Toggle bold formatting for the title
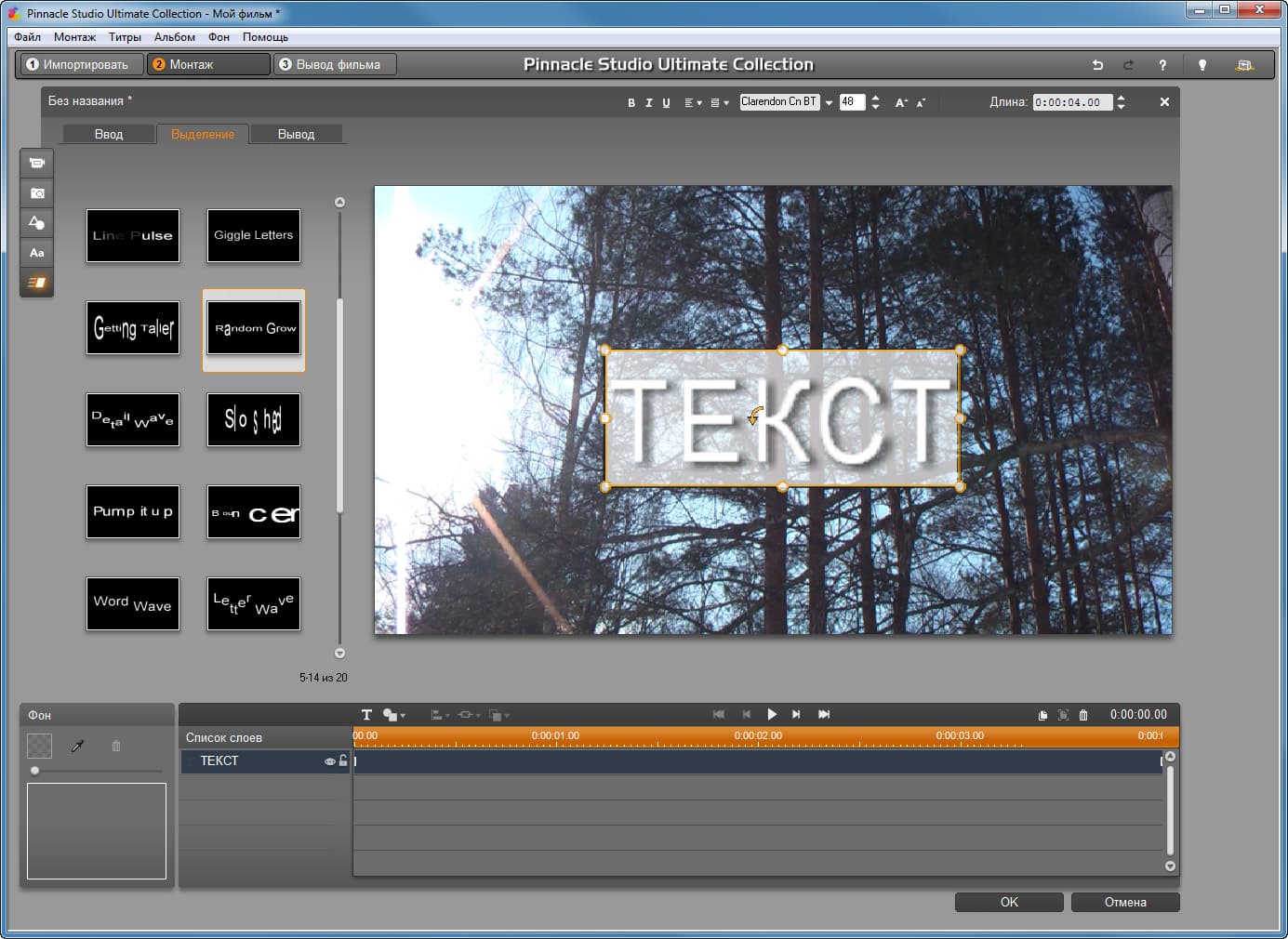 [631, 103]
